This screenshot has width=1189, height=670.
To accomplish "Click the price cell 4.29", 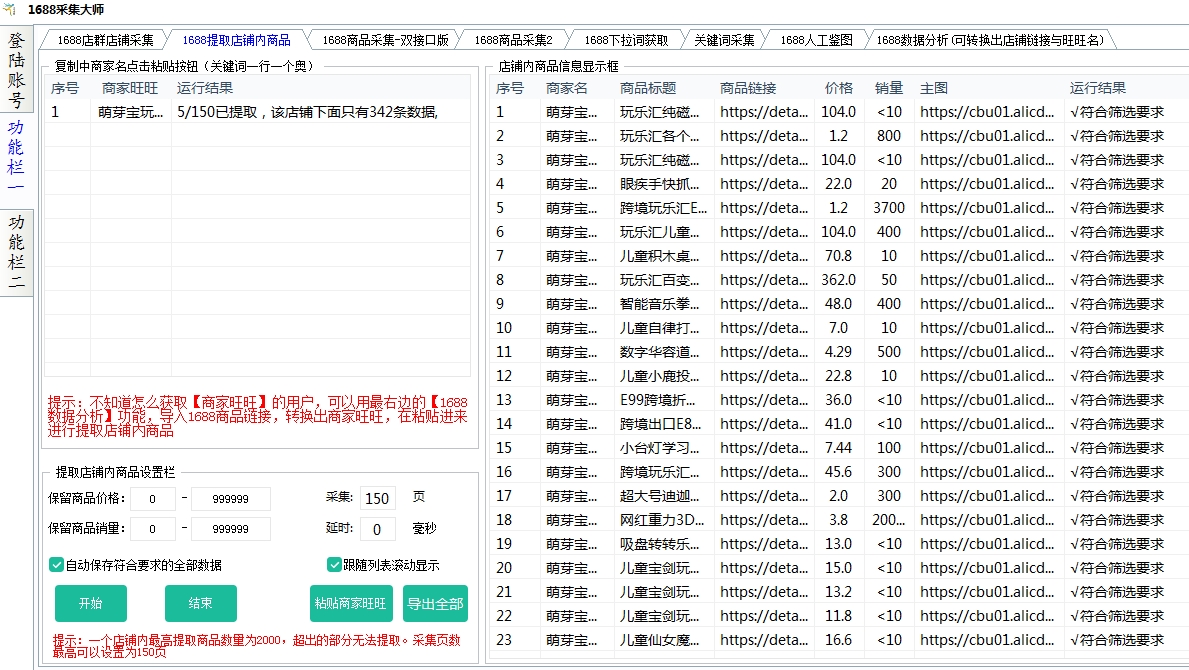I will (839, 352).
